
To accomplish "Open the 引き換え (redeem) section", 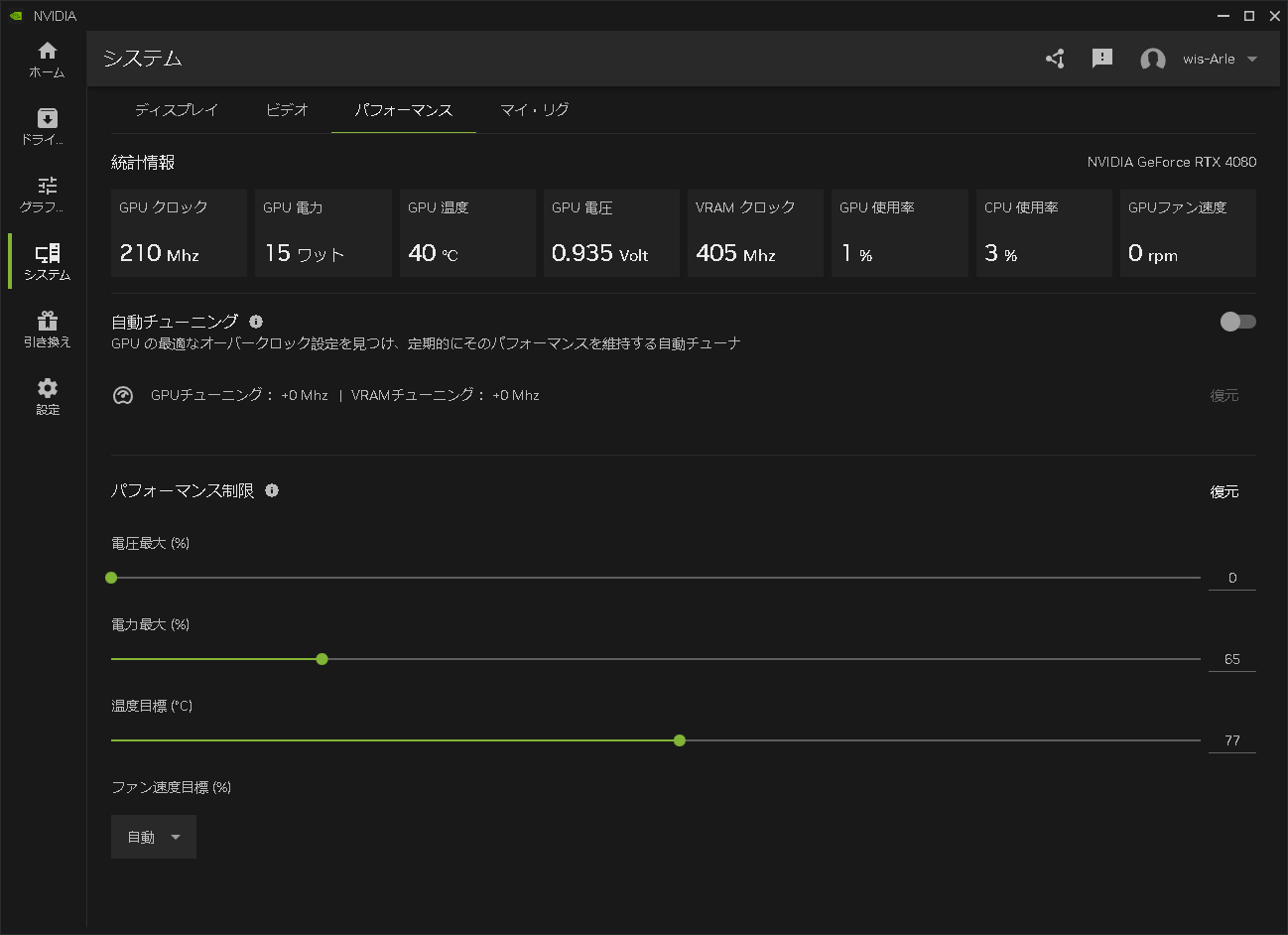I will (46, 329).
